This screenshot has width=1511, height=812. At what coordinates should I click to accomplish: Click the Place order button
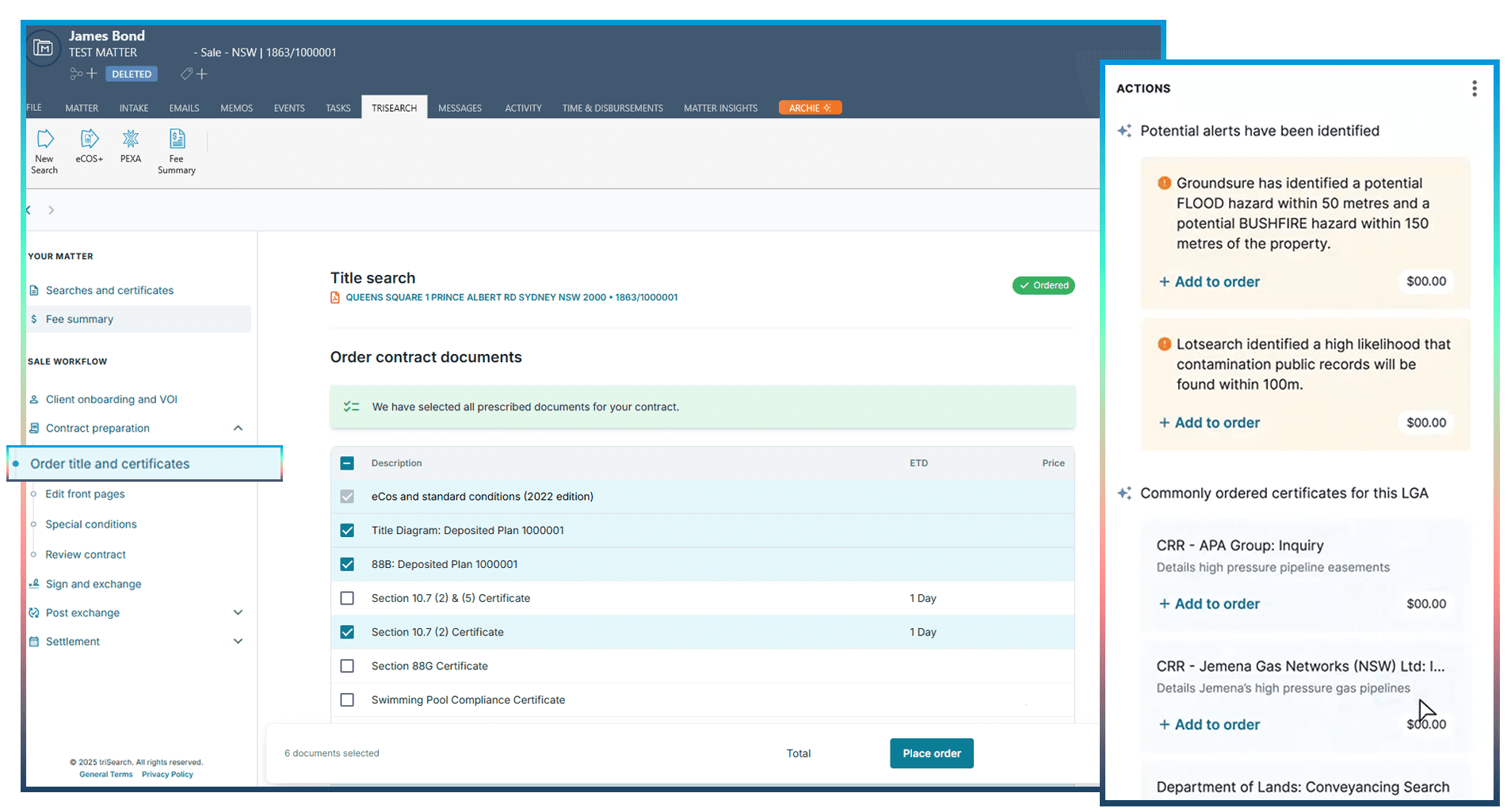pyautogui.click(x=932, y=753)
